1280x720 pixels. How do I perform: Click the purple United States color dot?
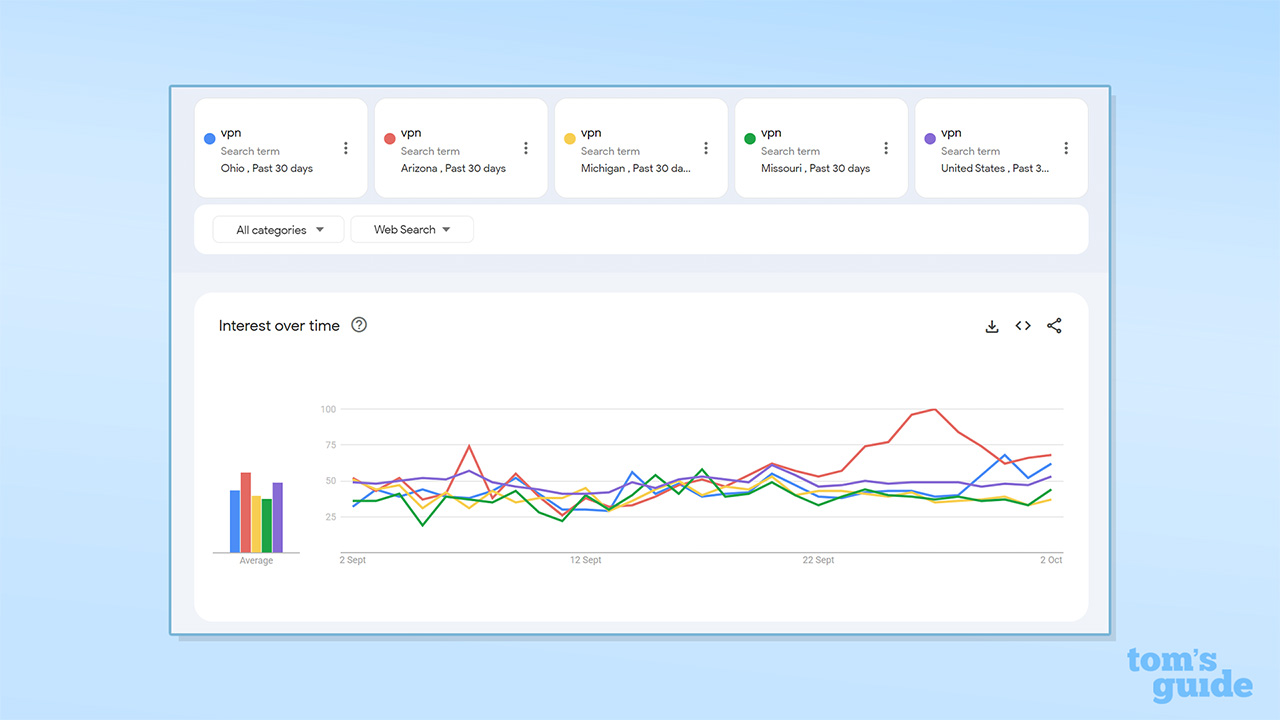pyautogui.click(x=929, y=139)
